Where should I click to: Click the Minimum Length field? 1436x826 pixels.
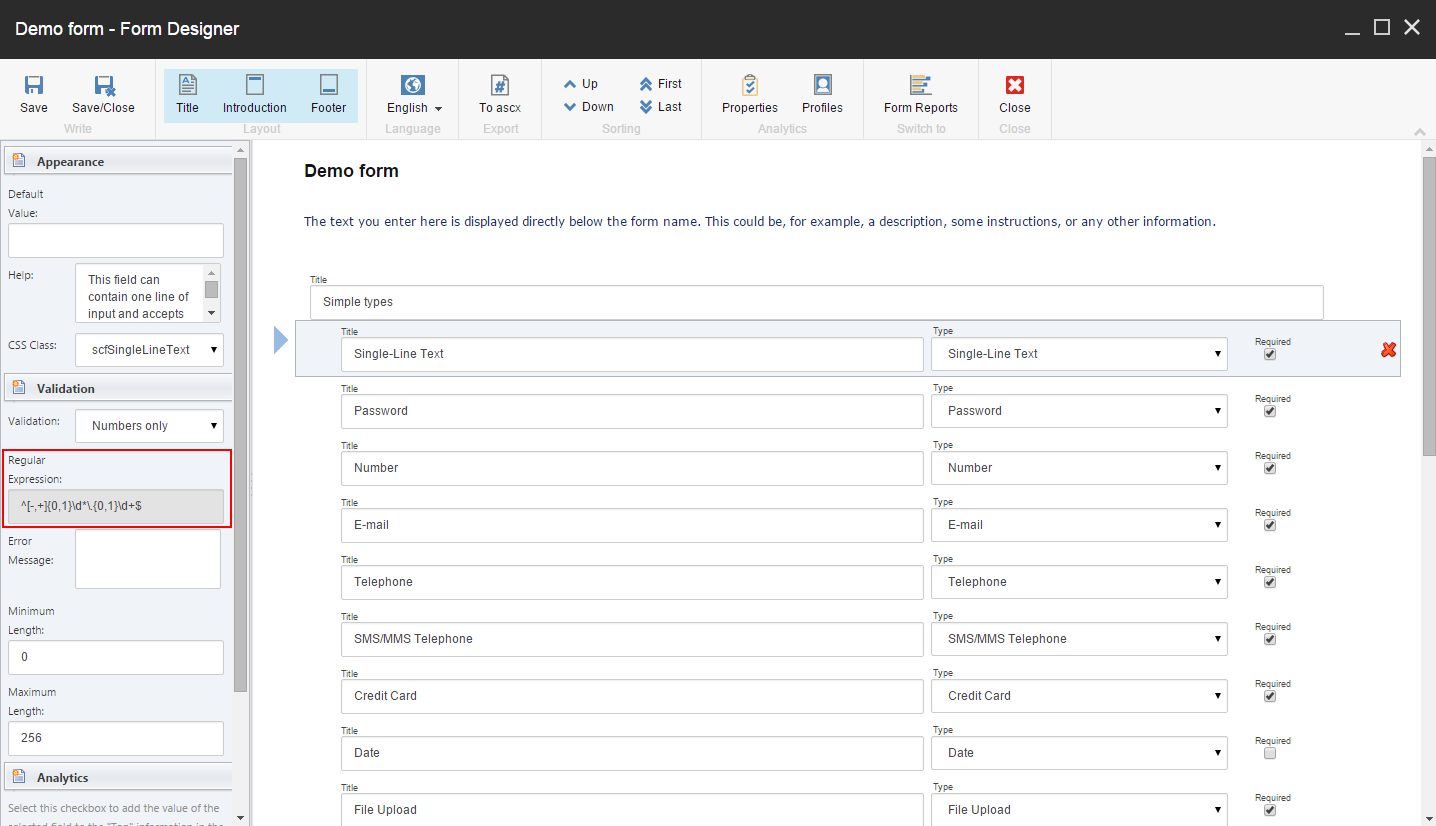point(116,657)
